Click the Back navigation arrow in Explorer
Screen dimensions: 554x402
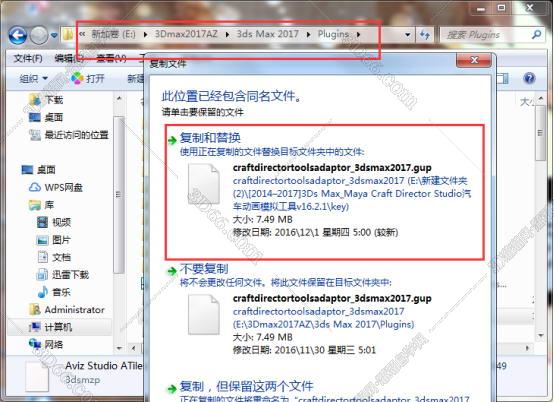point(18,35)
